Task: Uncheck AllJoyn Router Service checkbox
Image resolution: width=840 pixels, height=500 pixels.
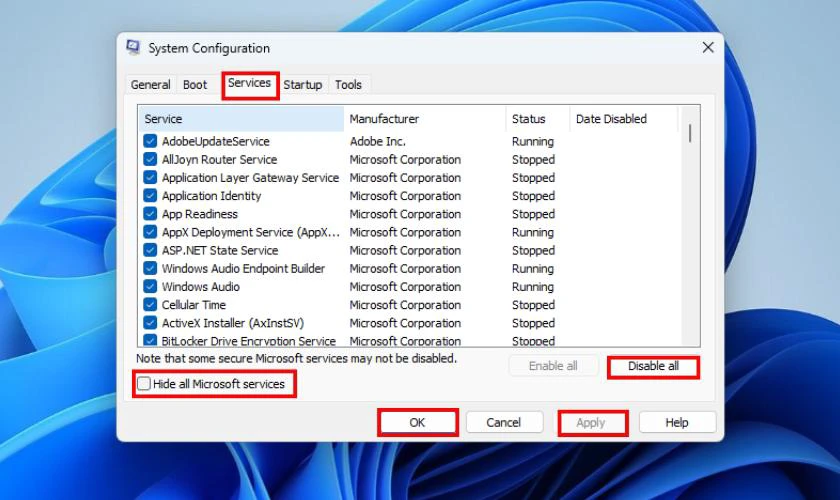Action: click(150, 159)
